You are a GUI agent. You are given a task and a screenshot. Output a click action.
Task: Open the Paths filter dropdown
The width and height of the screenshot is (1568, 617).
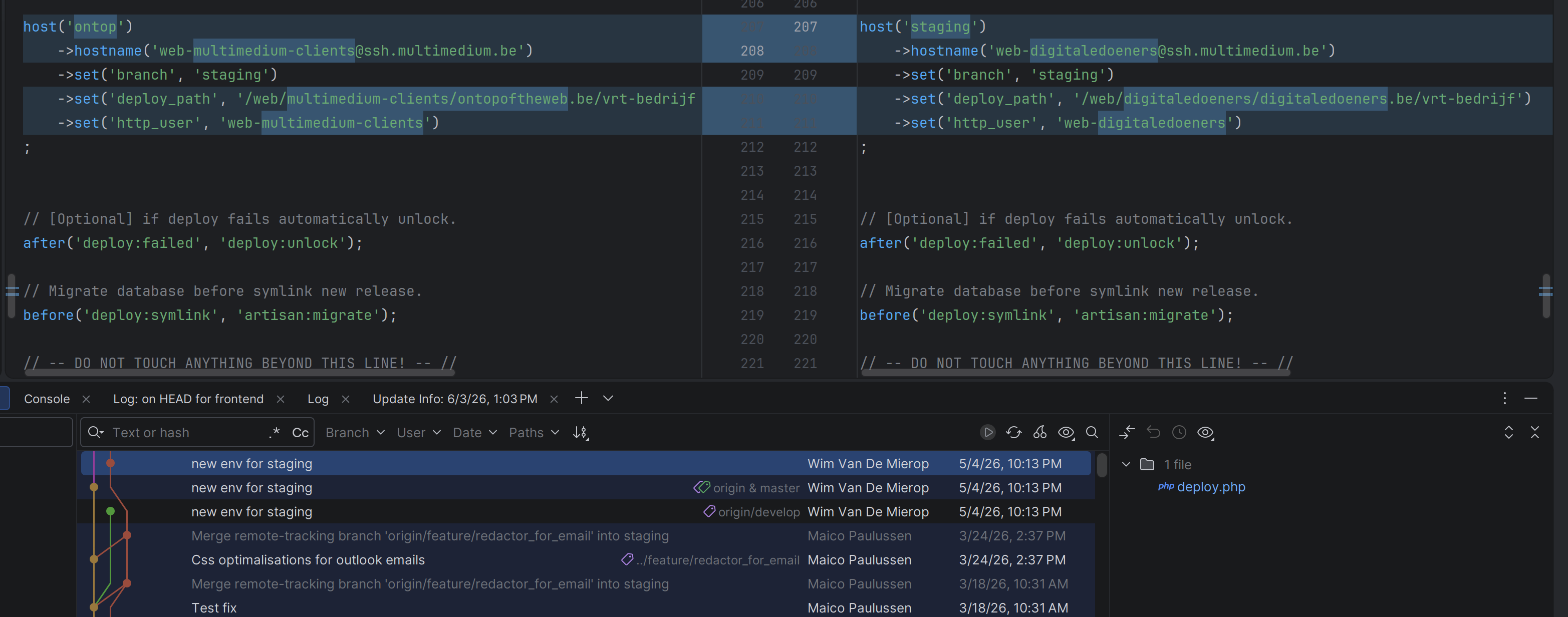tap(534, 433)
